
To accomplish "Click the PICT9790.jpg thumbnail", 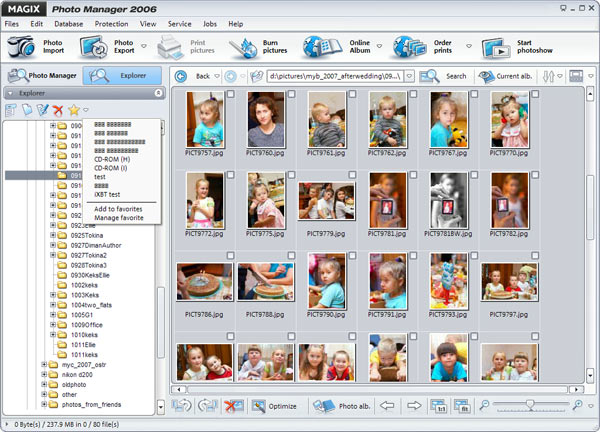I will (x=326, y=281).
